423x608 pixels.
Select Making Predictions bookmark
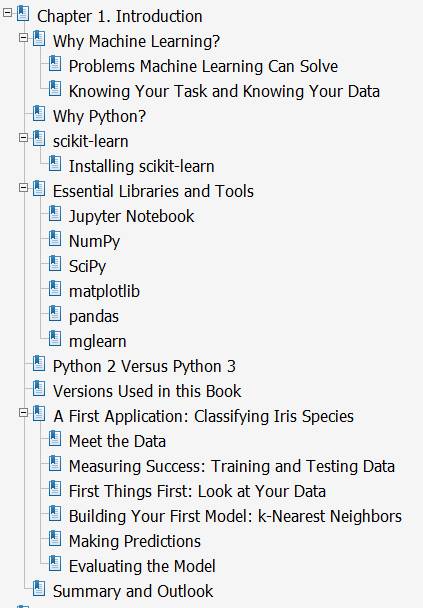pos(135,541)
